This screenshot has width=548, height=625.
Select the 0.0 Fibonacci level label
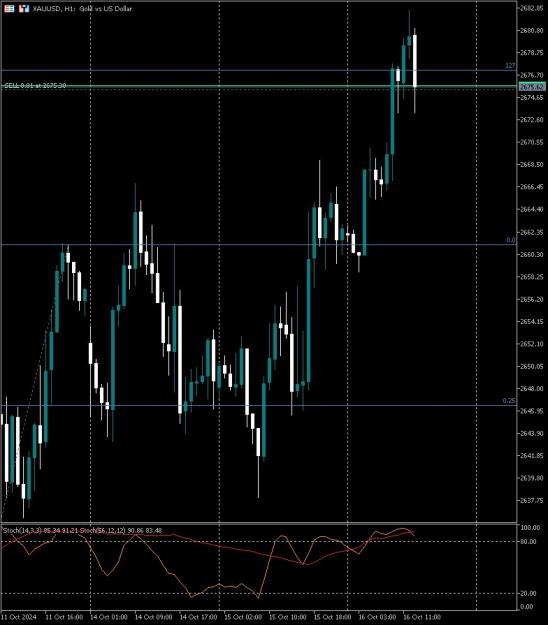511,240
